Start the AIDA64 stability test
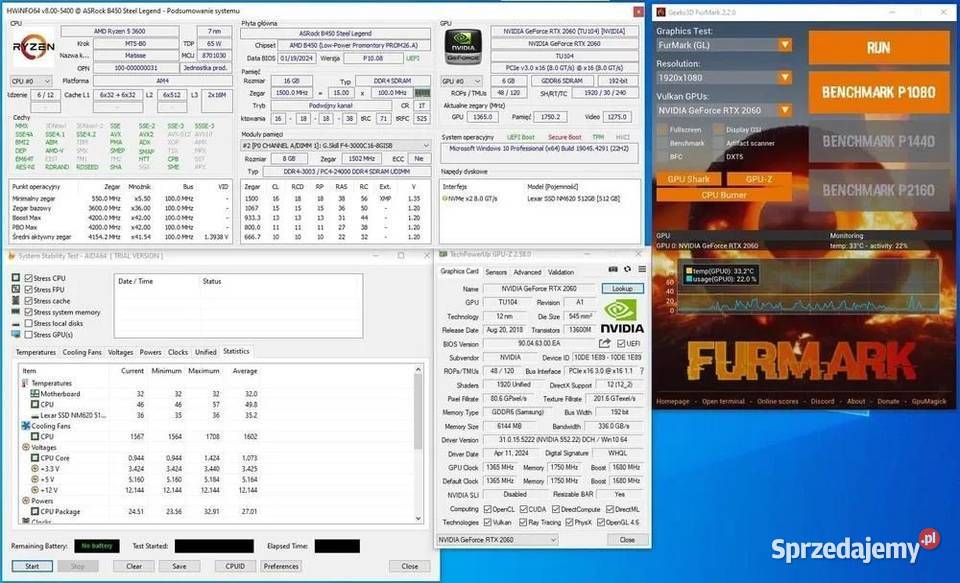 tap(32, 566)
